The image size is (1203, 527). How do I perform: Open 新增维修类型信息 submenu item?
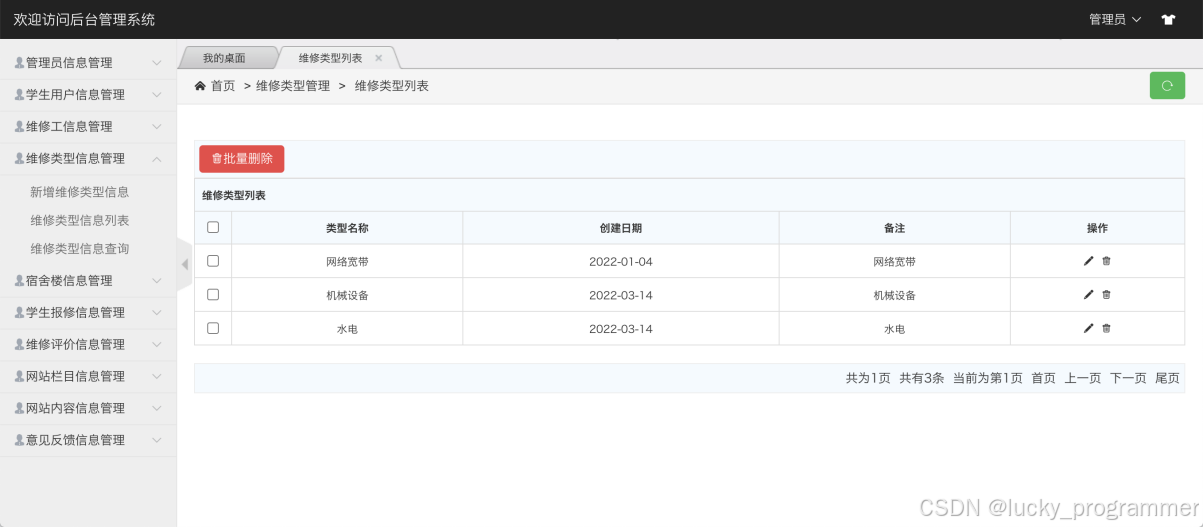coord(80,192)
